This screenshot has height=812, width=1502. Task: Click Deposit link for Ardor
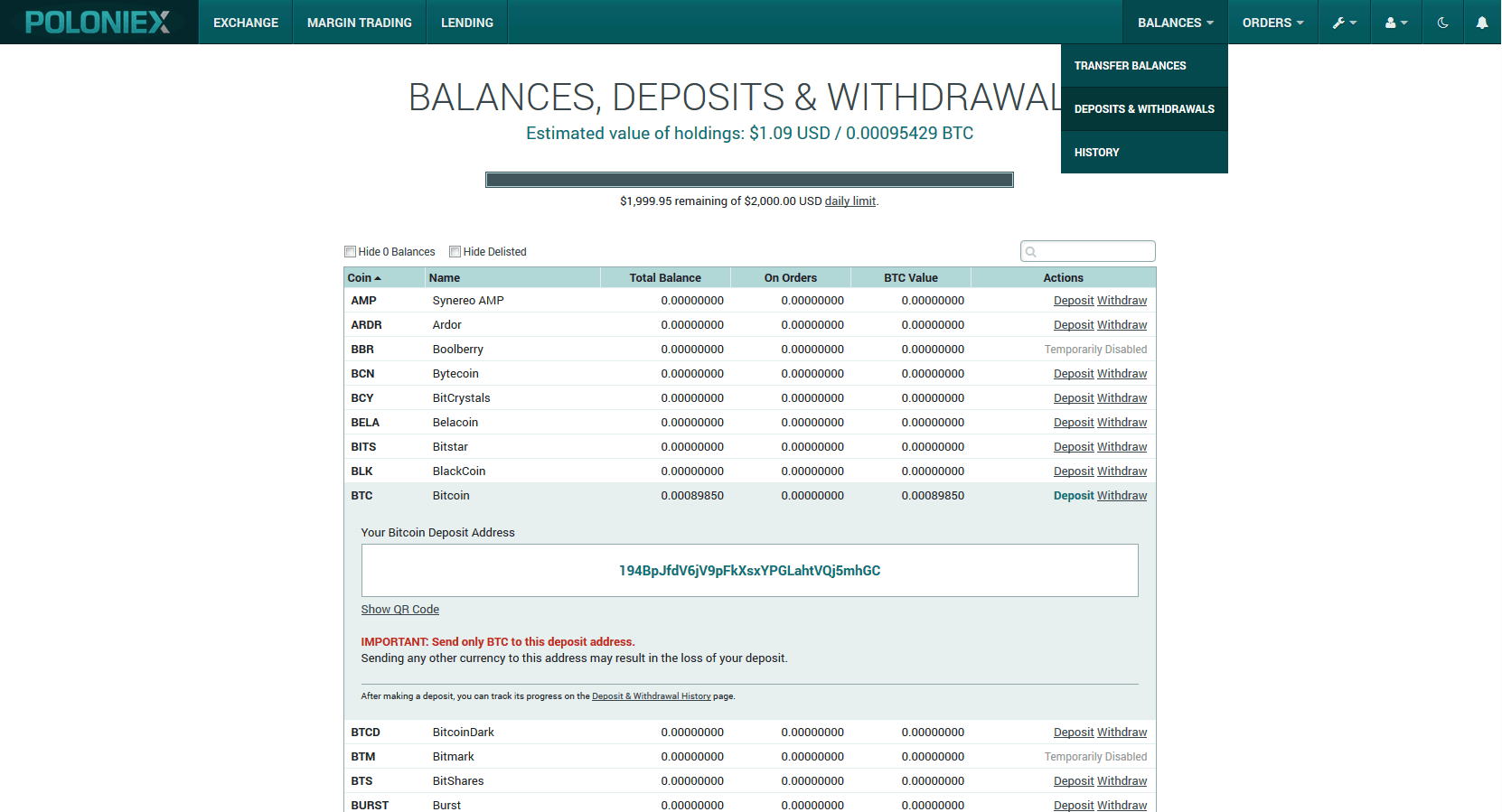[1073, 325]
